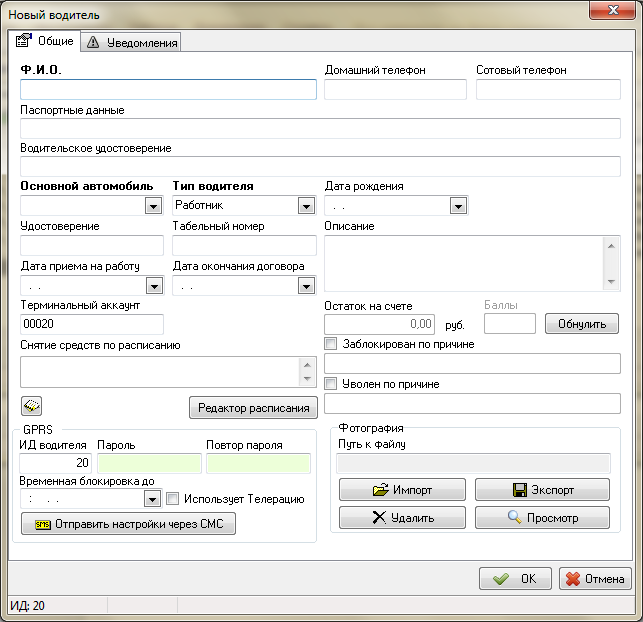Image resolution: width=643 pixels, height=622 pixels.
Task: Confirm with the green checkmark OK button
Action: pyautogui.click(x=514, y=579)
